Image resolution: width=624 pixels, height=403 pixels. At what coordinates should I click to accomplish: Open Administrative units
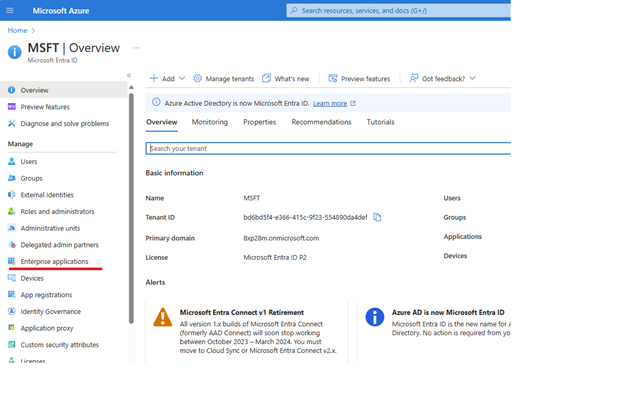click(x=50, y=228)
